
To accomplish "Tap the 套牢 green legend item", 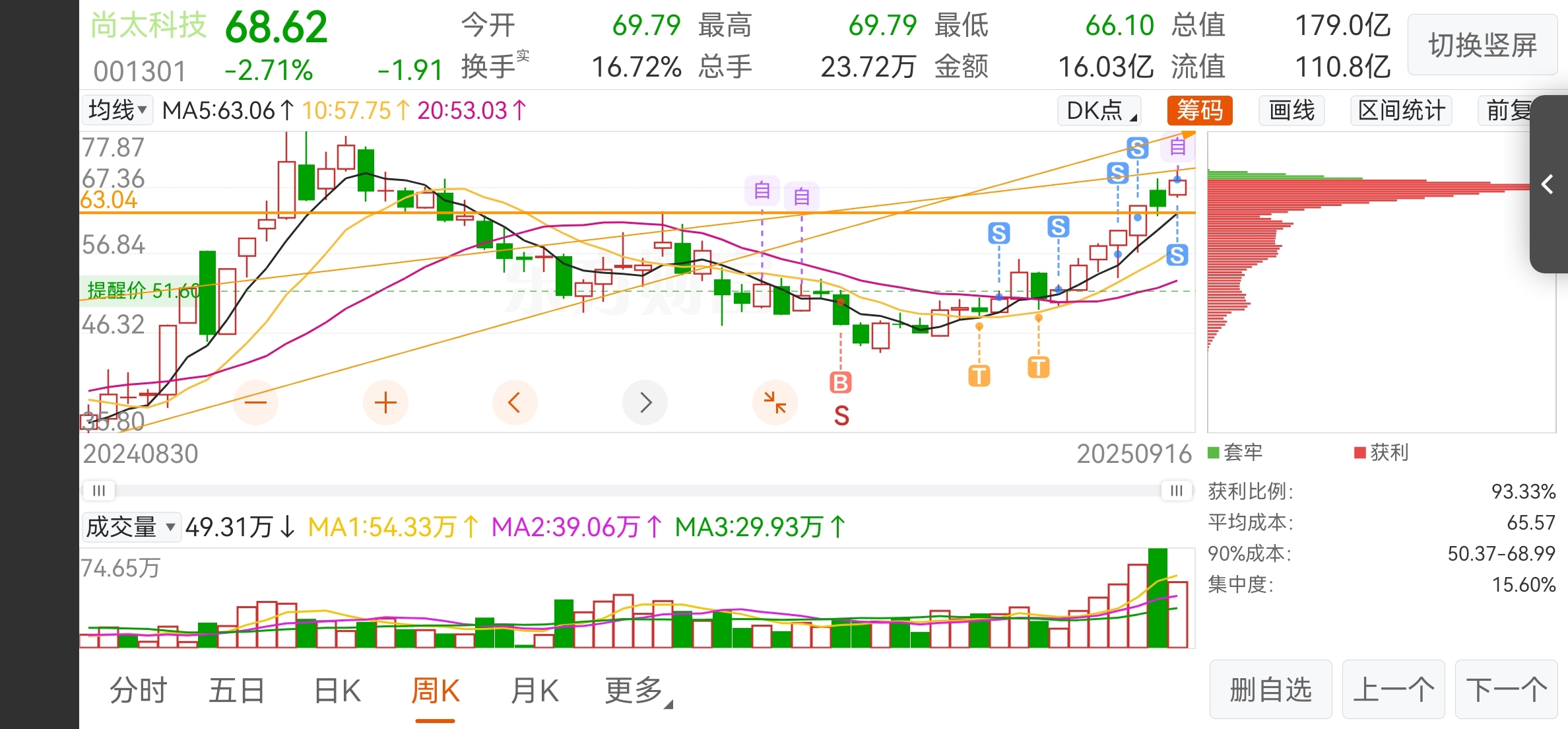I will click(1235, 452).
